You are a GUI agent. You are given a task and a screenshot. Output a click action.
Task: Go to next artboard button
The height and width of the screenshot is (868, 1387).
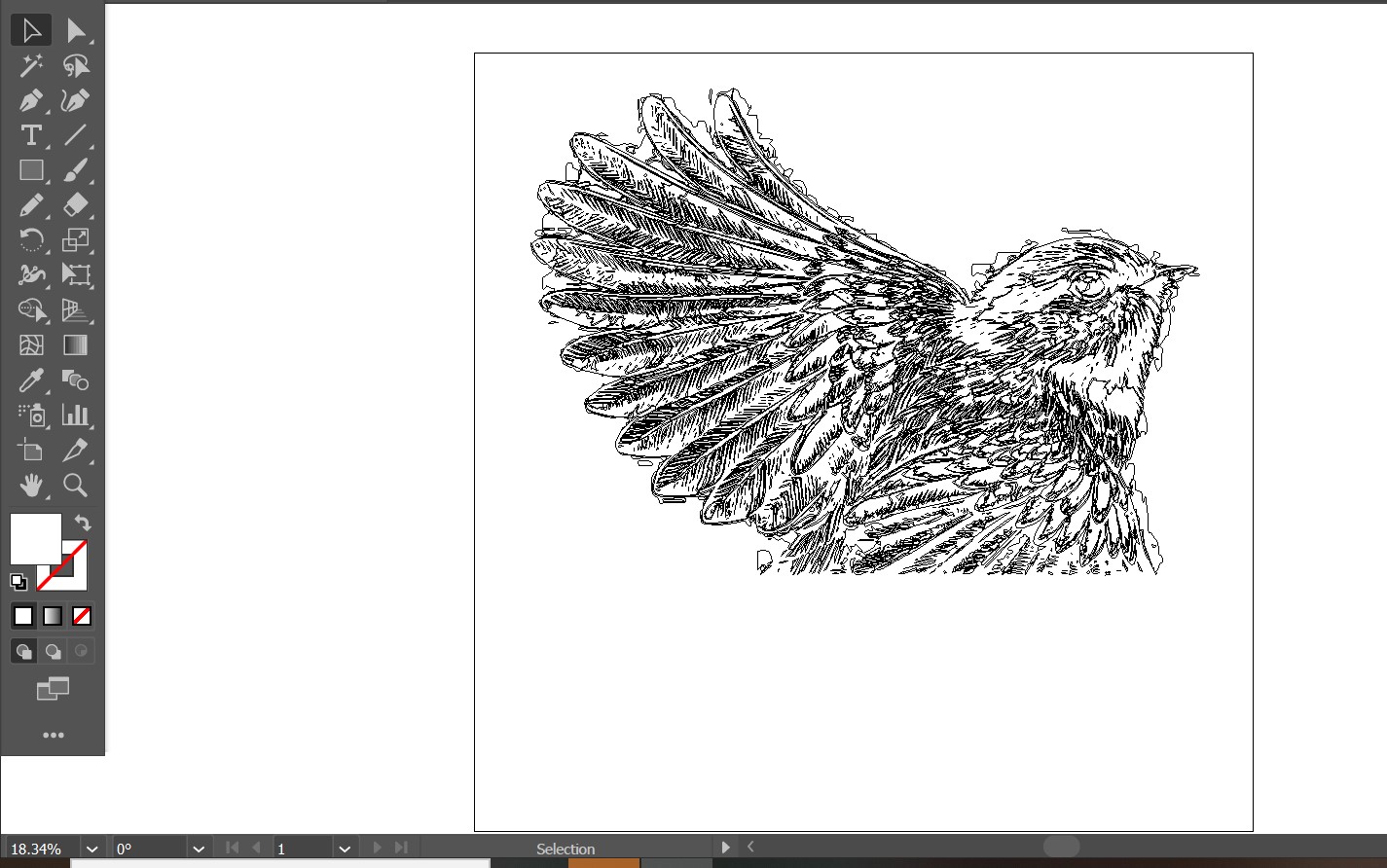tap(377, 848)
